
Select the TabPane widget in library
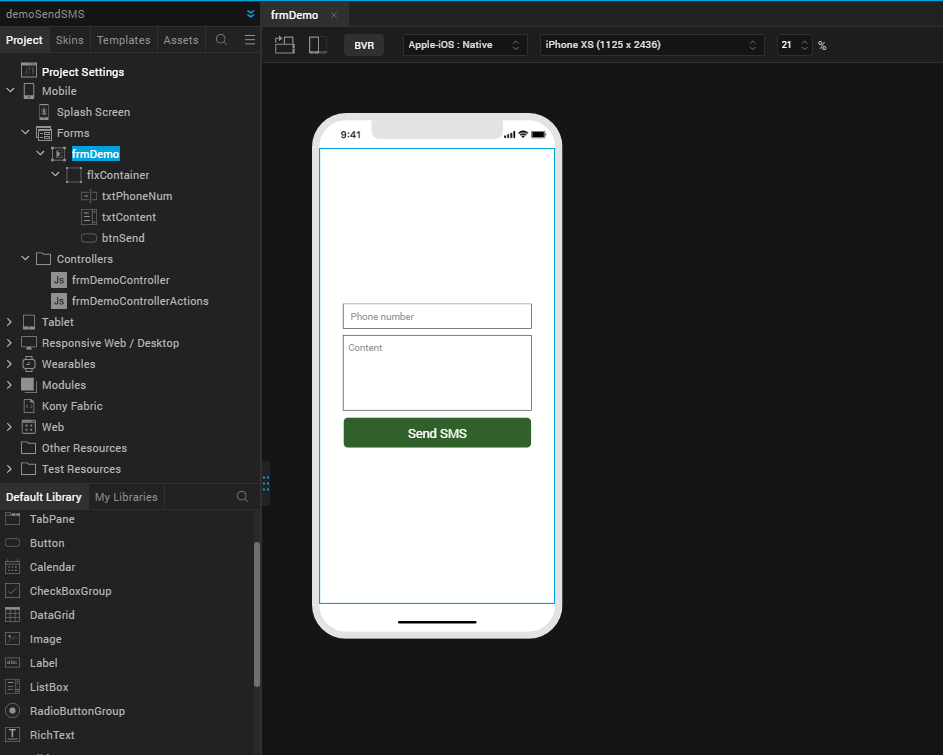click(52, 519)
